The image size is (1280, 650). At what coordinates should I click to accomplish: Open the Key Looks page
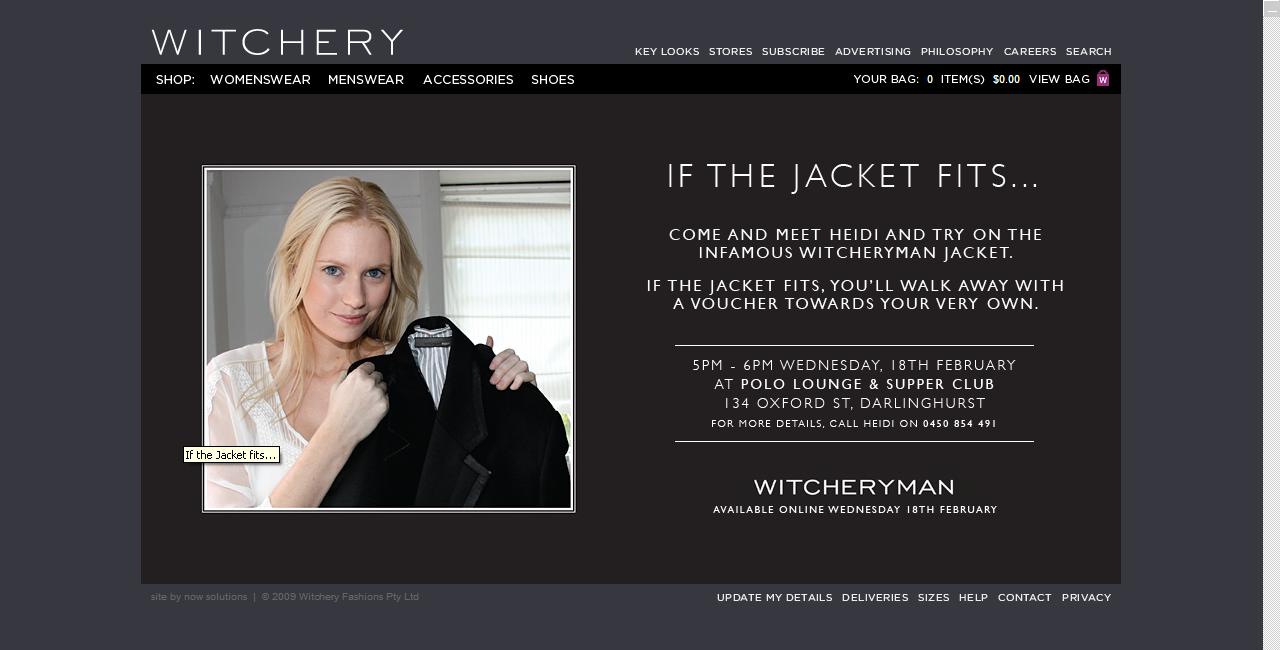click(667, 51)
